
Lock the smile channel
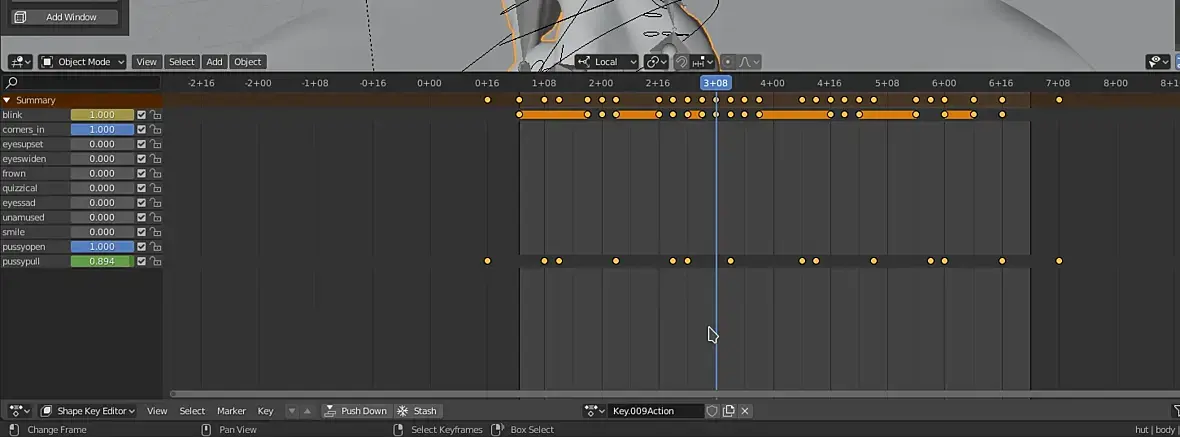[155, 232]
